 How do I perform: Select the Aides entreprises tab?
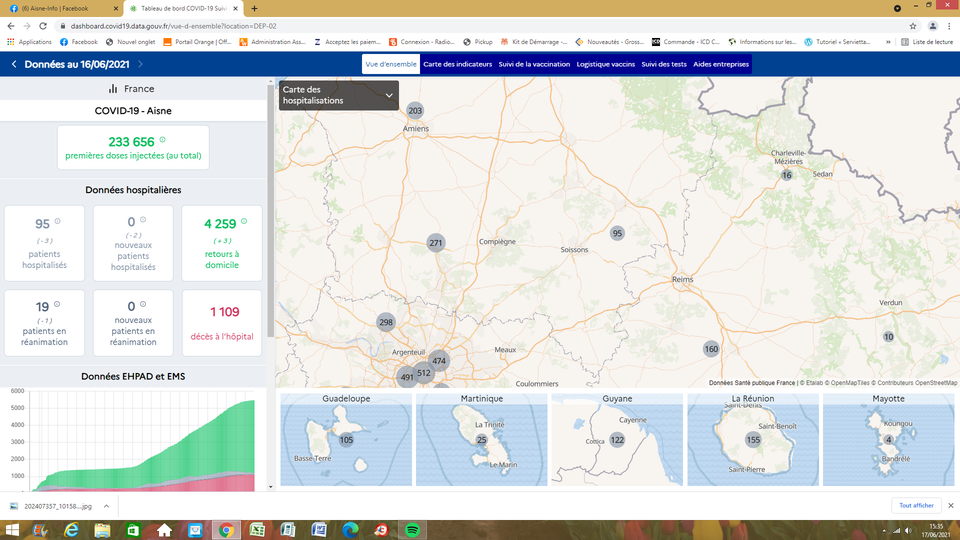(720, 64)
